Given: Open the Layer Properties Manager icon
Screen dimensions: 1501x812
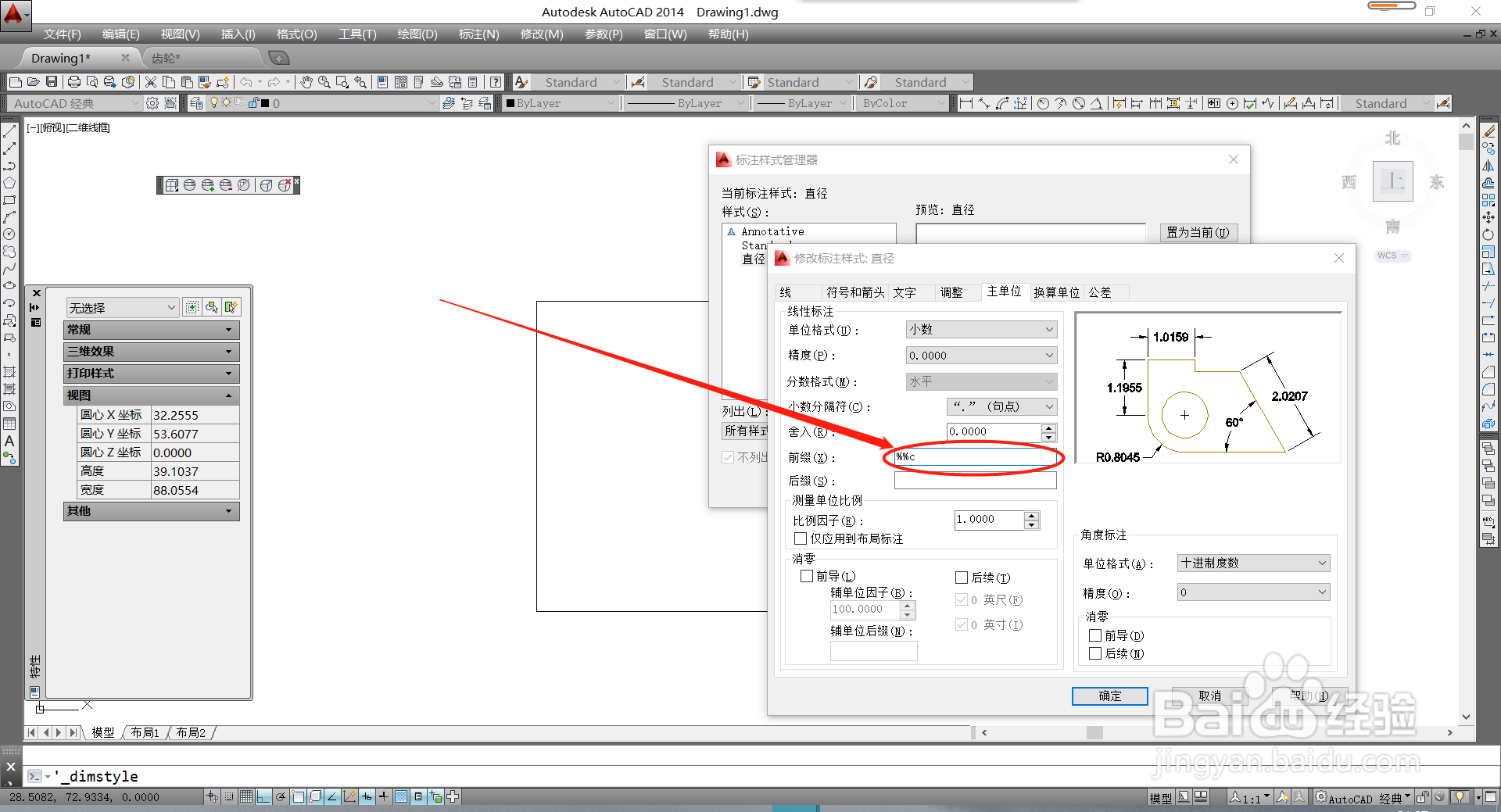Looking at the screenshot, I should [x=196, y=103].
